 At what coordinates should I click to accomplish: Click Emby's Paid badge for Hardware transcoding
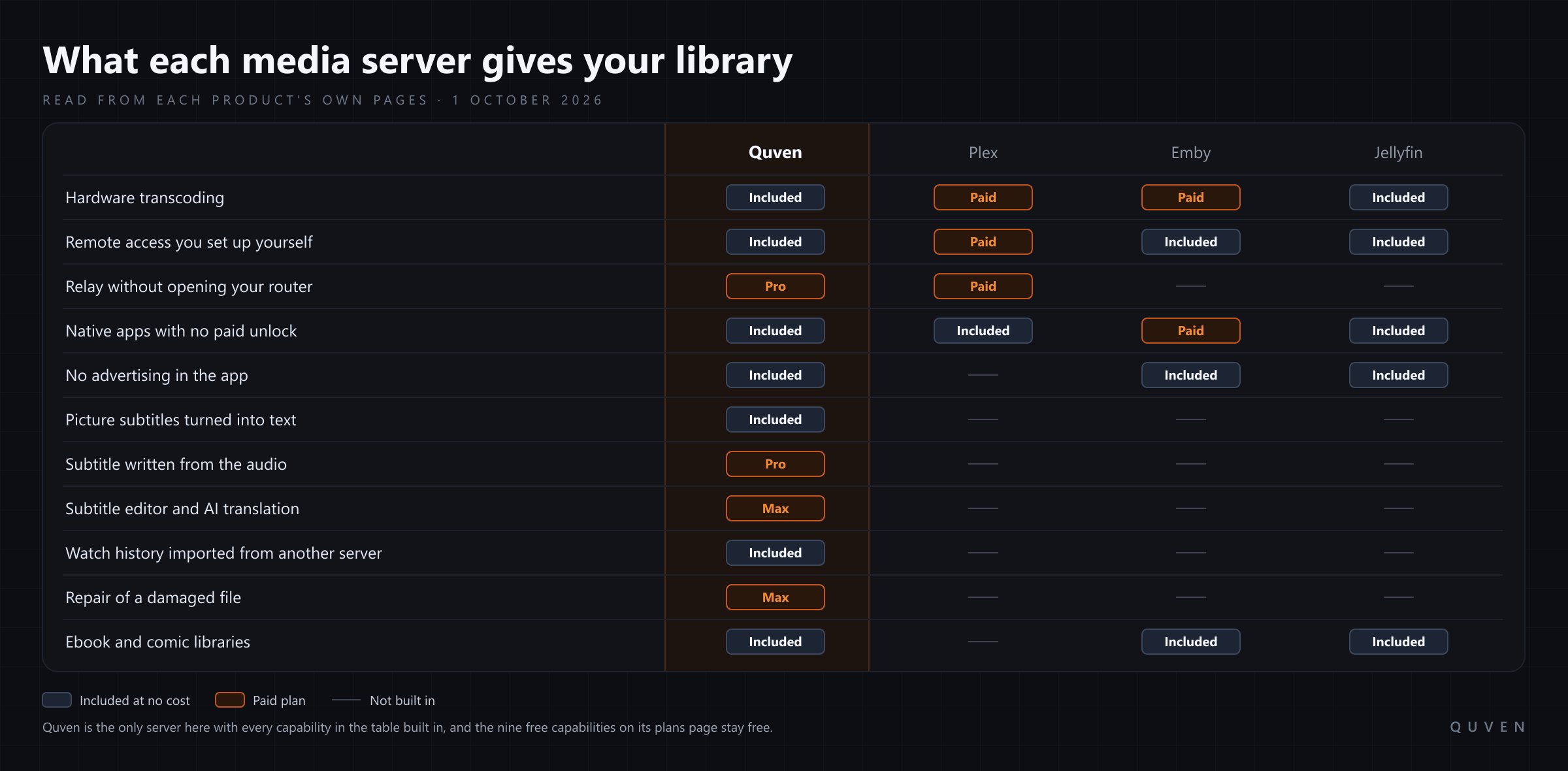coord(1190,197)
